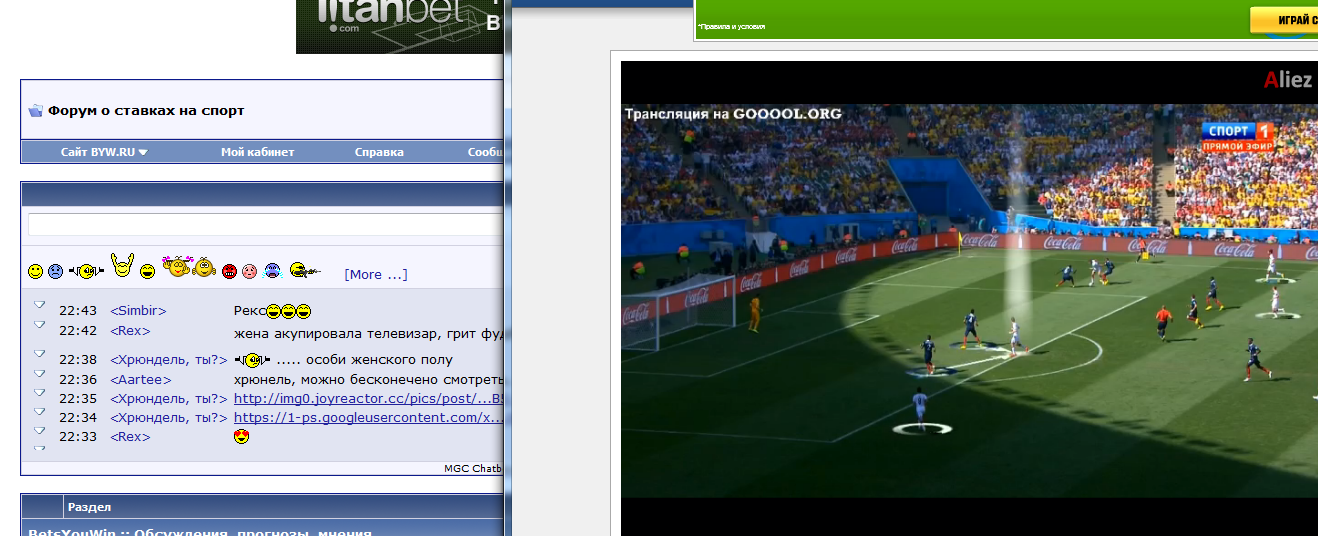Click message text особи женского полу
Image resolution: width=1318 pixels, height=536 pixels.
(379, 360)
